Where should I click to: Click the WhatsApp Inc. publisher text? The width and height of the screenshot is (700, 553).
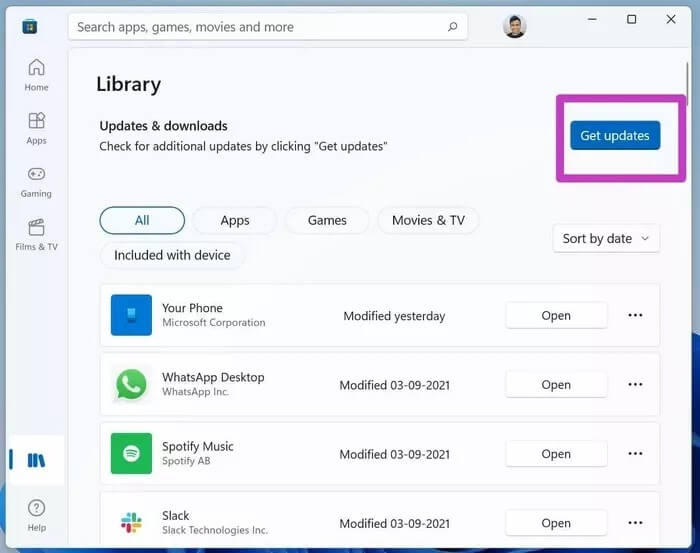(196, 391)
